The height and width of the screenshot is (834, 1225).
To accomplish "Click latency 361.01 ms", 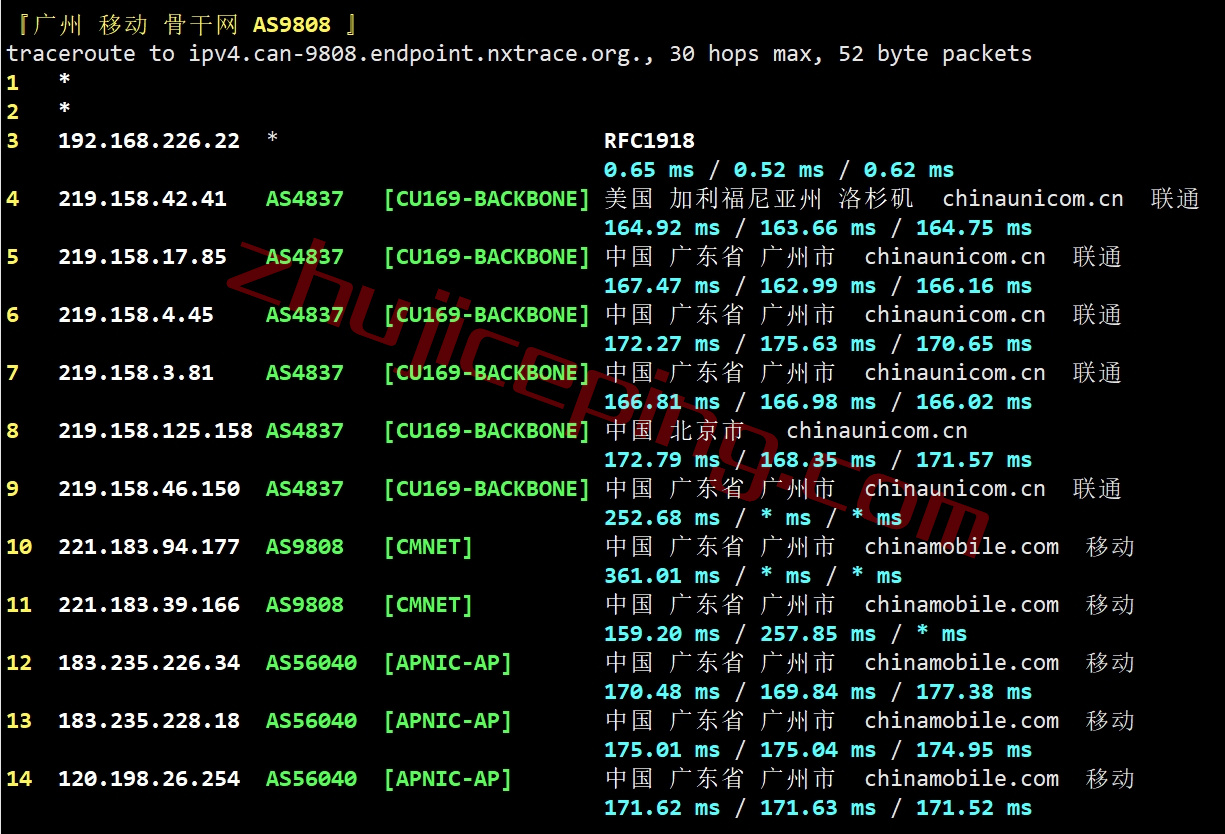I will (x=662, y=576).
